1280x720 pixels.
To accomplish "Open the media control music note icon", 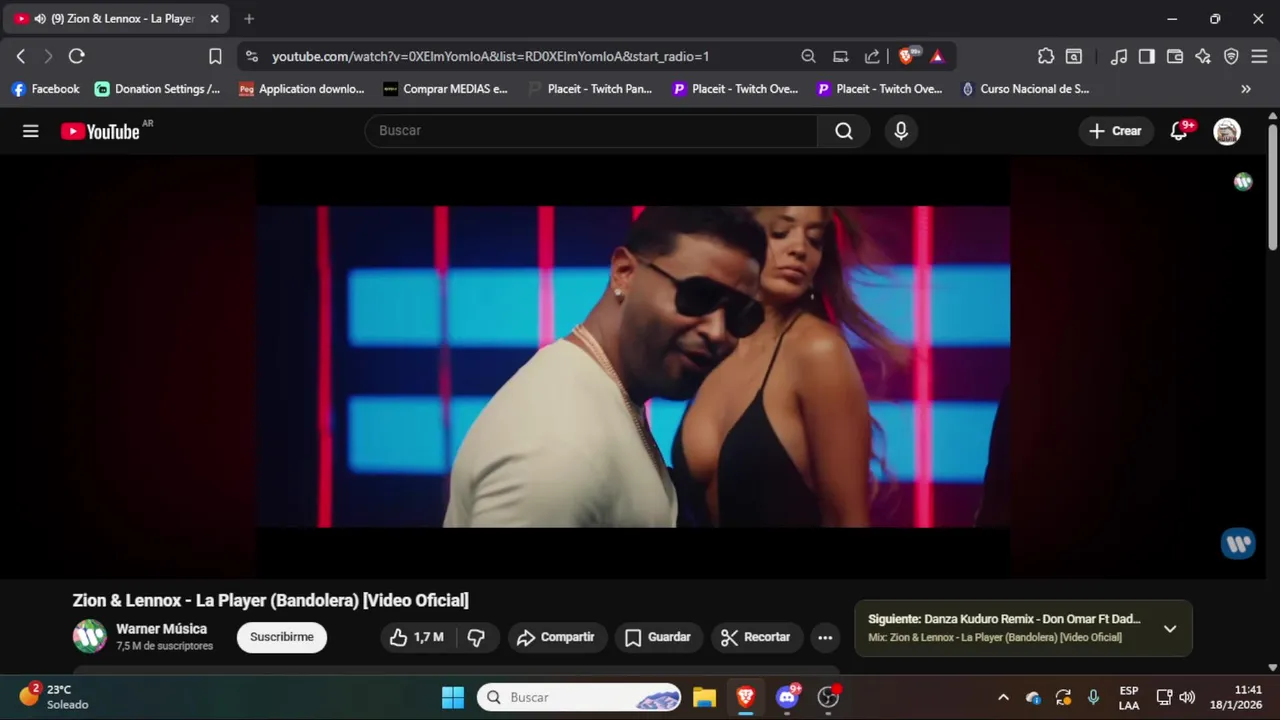I will pyautogui.click(x=1119, y=57).
